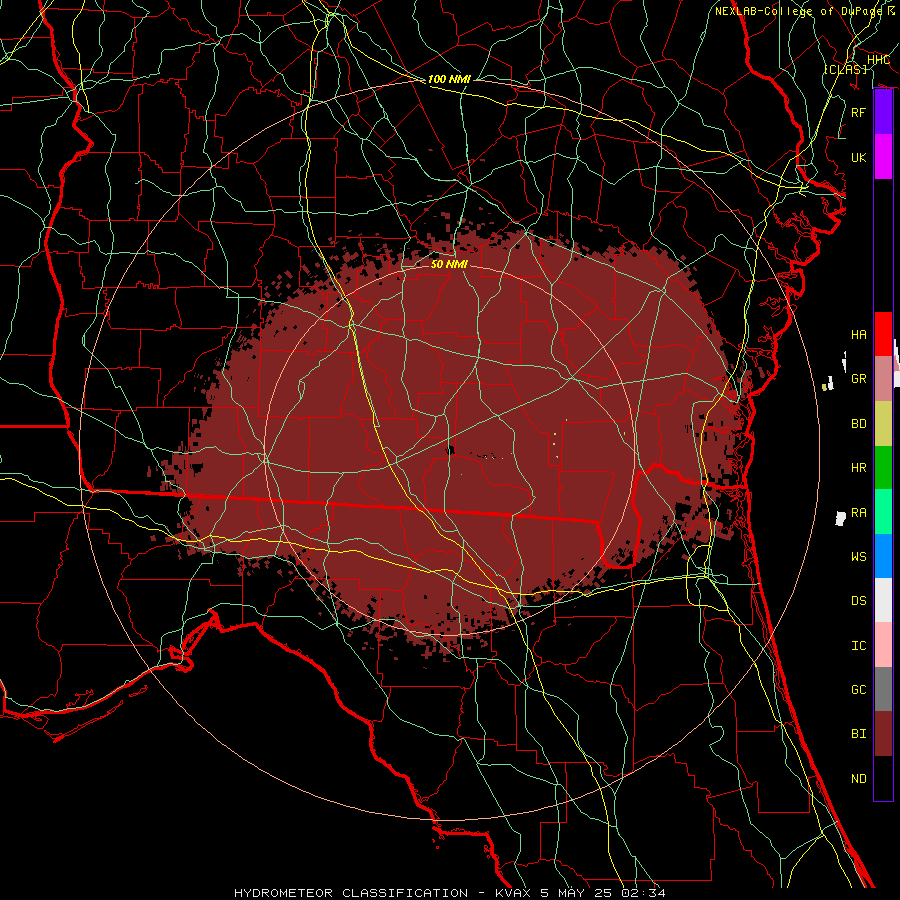900x900 pixels.
Task: Pick the RA light green legend swatch
Action: pos(883,512)
